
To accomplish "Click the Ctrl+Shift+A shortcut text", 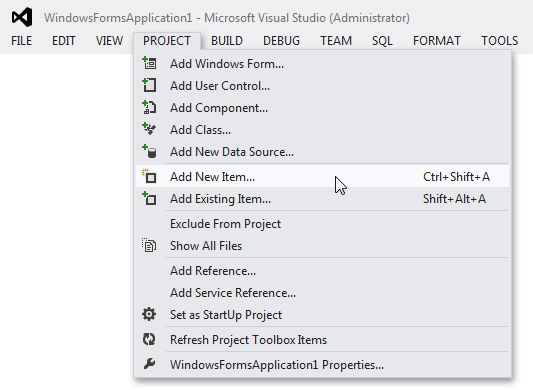I will click(x=456, y=176).
